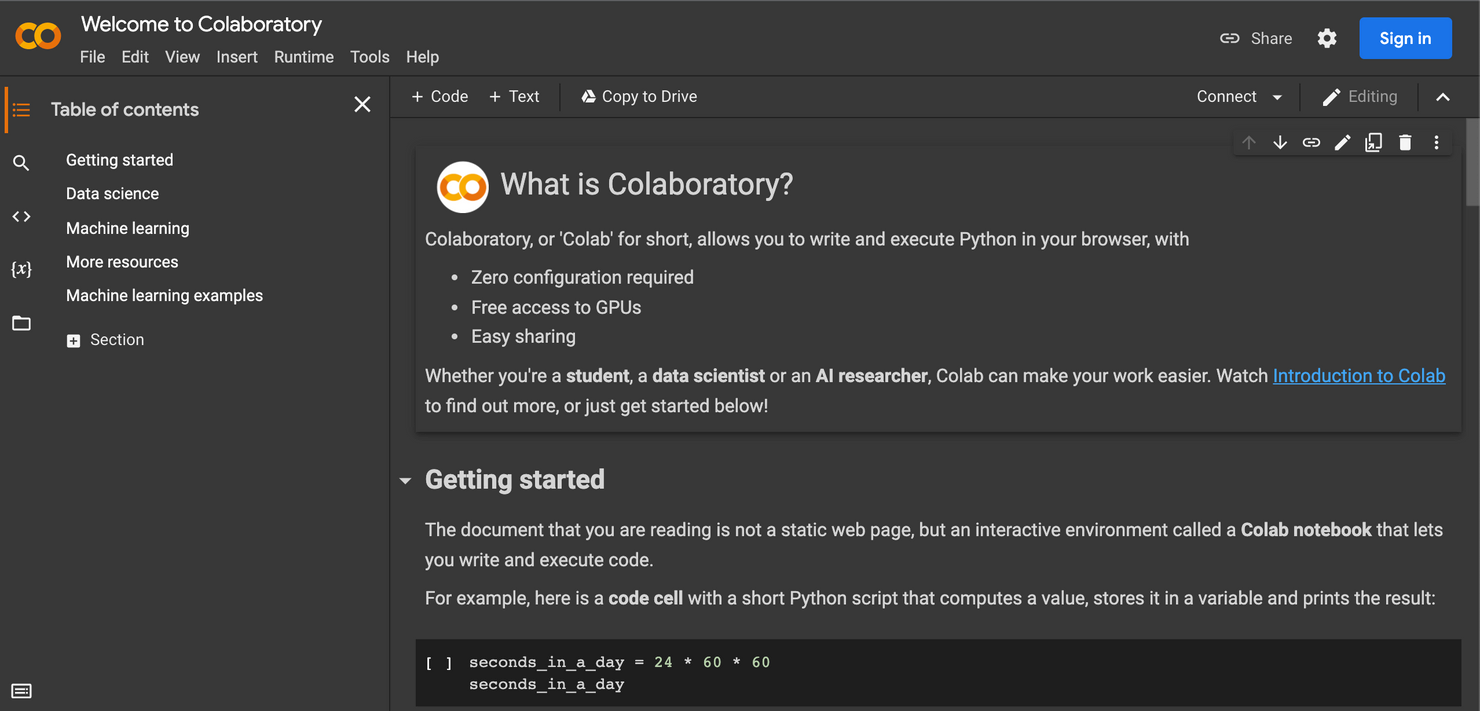Click notebook vertical scrollbar thumb
The image size is (1480, 711).
(1472, 161)
